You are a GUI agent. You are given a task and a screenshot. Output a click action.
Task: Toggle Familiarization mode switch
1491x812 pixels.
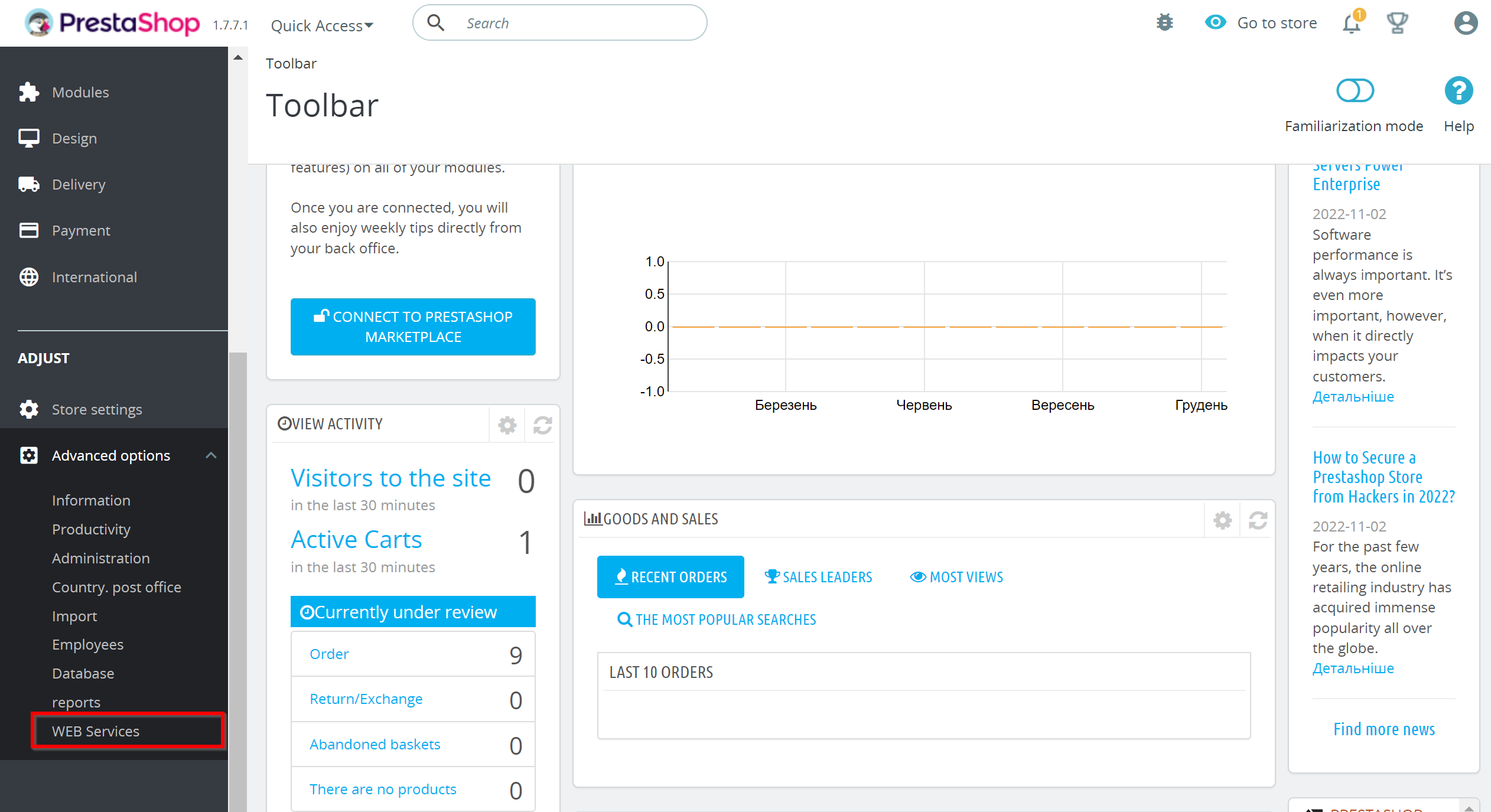pos(1355,92)
